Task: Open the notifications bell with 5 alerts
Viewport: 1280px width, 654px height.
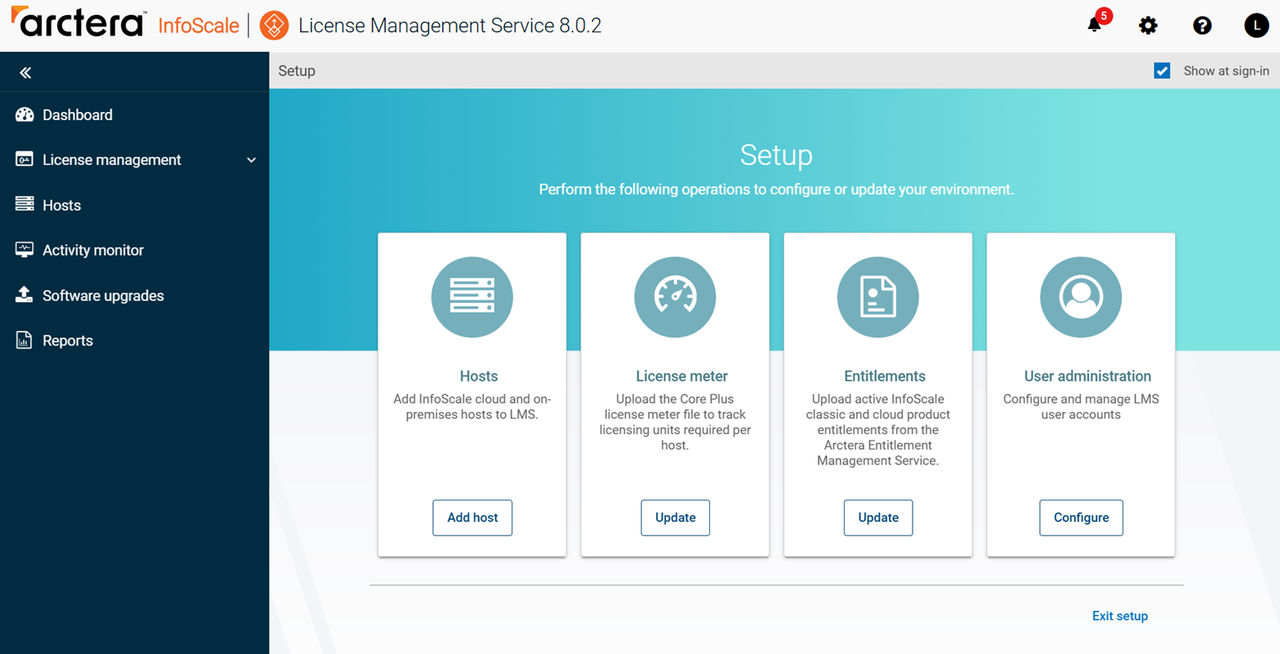Action: point(1095,25)
